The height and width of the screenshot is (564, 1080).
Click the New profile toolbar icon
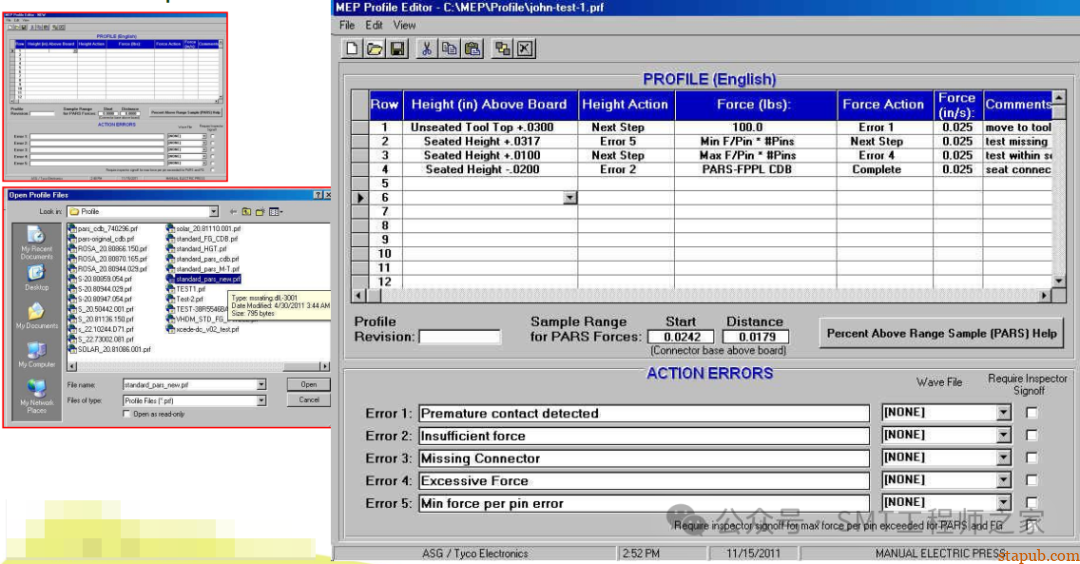pyautogui.click(x=352, y=48)
